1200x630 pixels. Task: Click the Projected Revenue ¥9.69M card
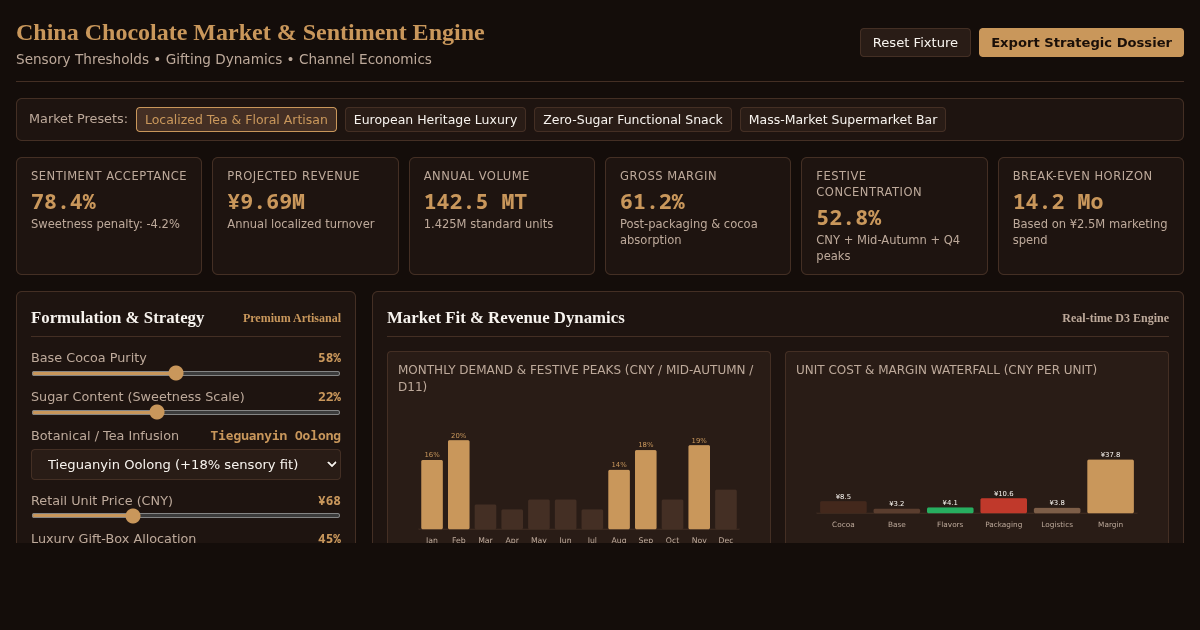(x=305, y=216)
